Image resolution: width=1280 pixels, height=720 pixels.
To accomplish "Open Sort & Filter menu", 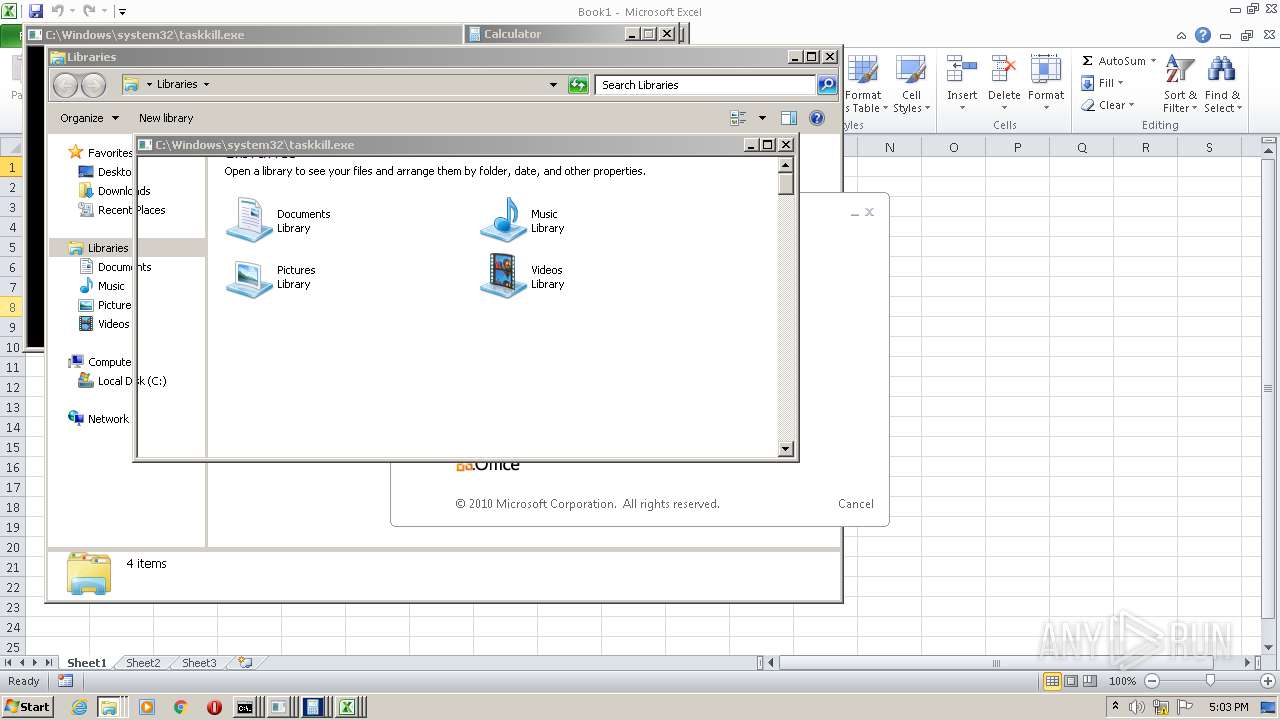I will [1180, 85].
